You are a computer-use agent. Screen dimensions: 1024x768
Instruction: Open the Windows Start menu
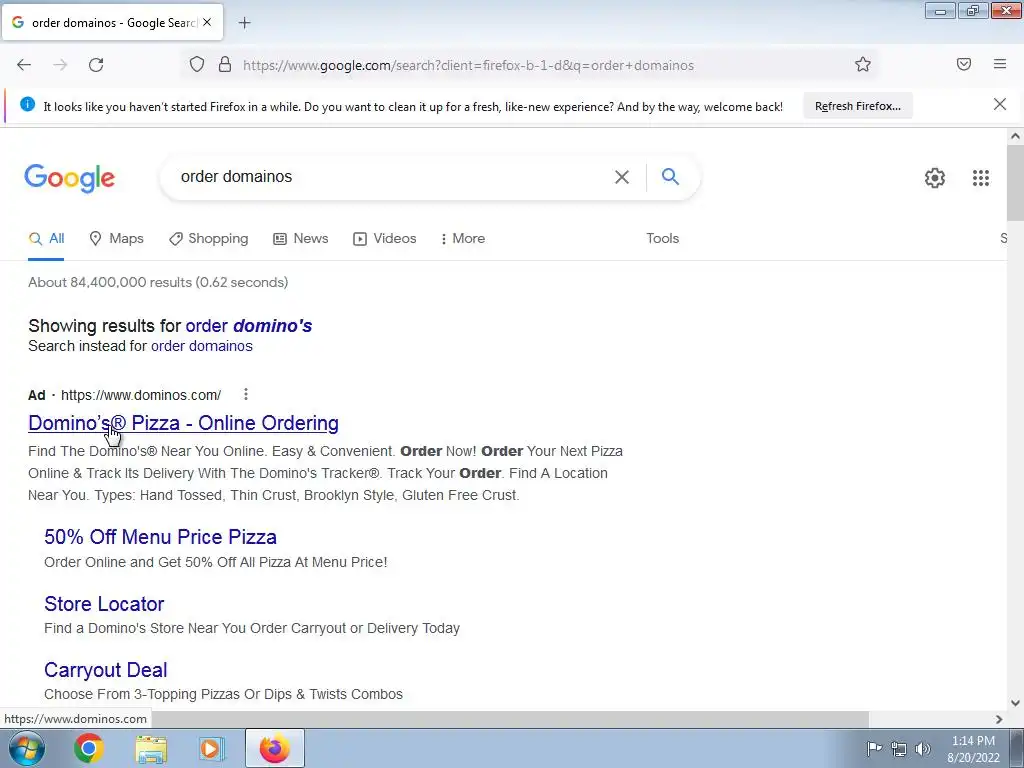tap(26, 748)
